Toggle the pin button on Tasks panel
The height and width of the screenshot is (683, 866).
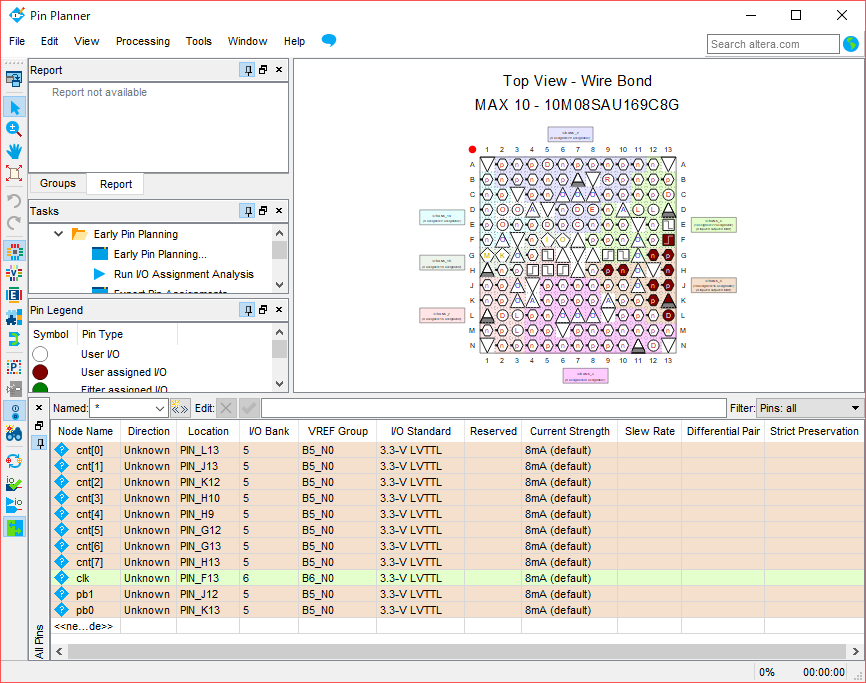pyautogui.click(x=247, y=211)
